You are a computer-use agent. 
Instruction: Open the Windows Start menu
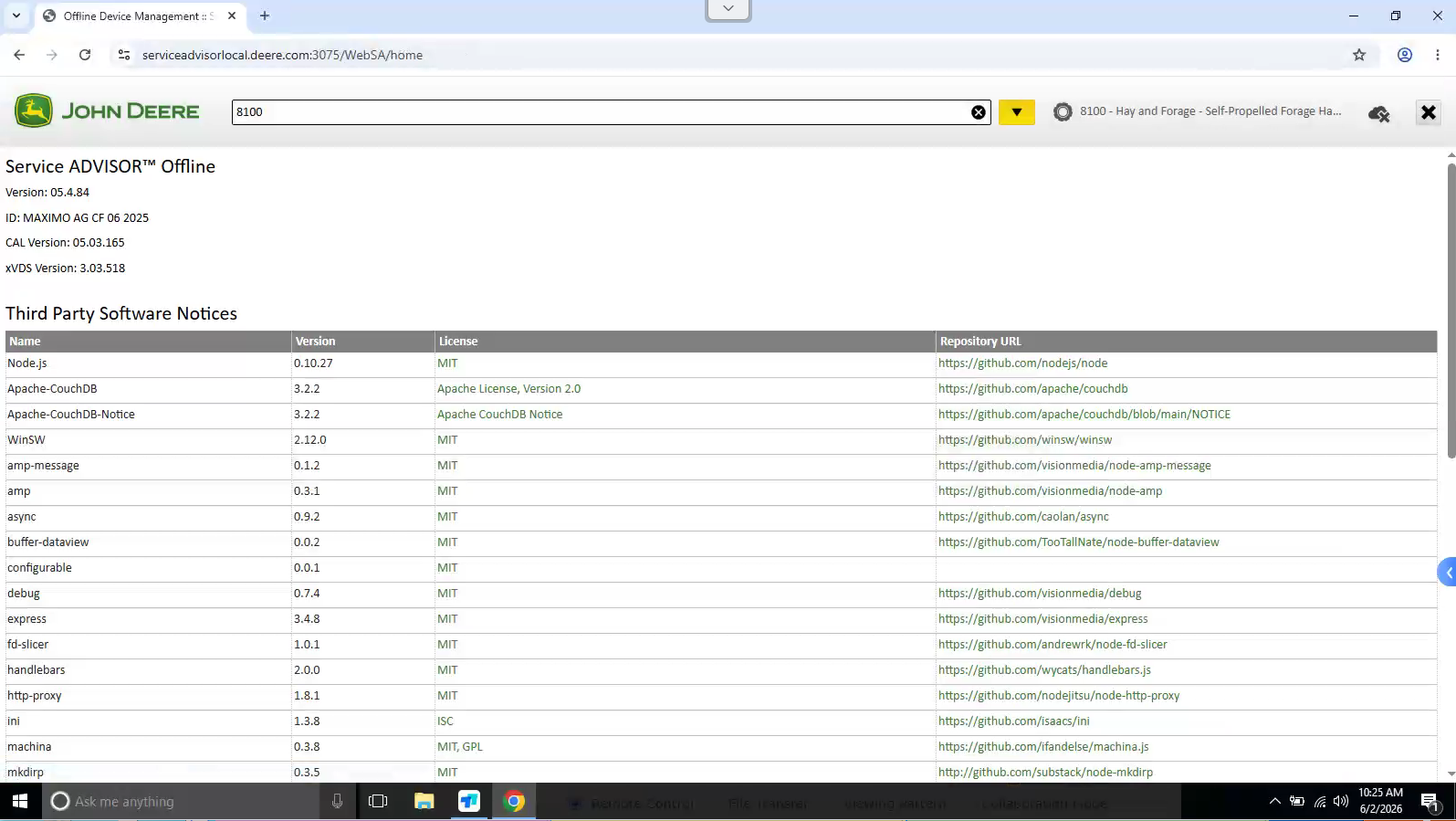point(20,801)
